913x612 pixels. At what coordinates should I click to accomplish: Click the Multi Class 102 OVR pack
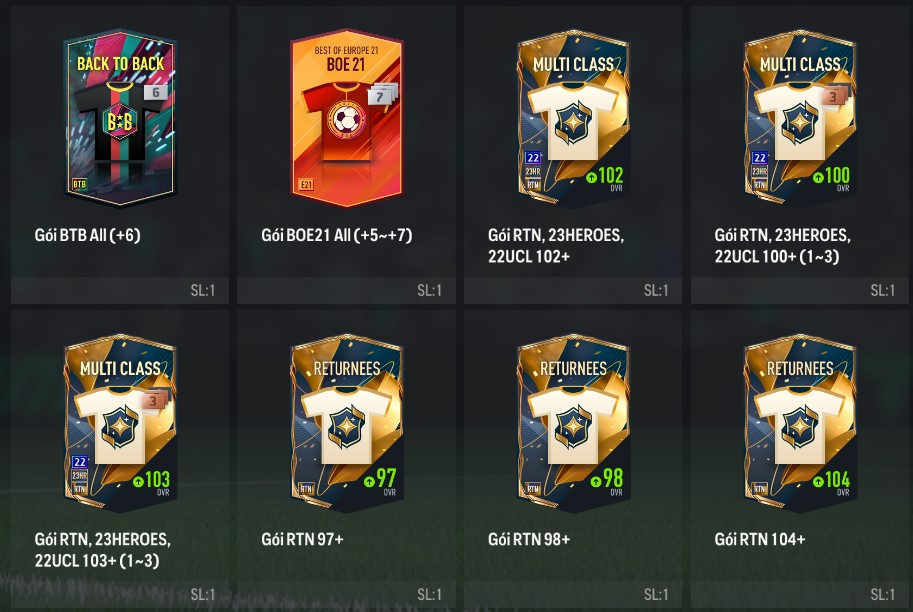(x=574, y=118)
